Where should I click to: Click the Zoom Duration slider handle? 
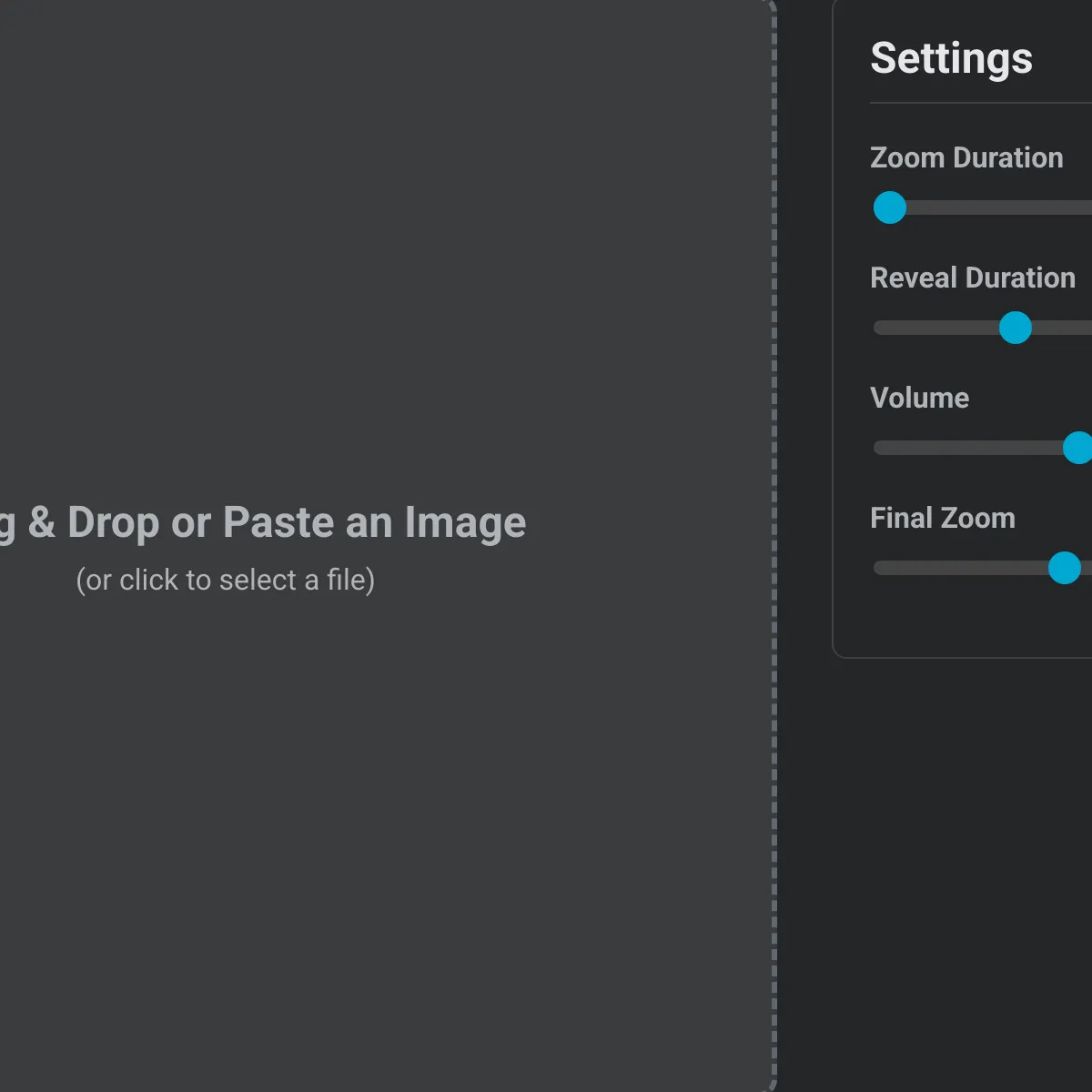pos(890,207)
